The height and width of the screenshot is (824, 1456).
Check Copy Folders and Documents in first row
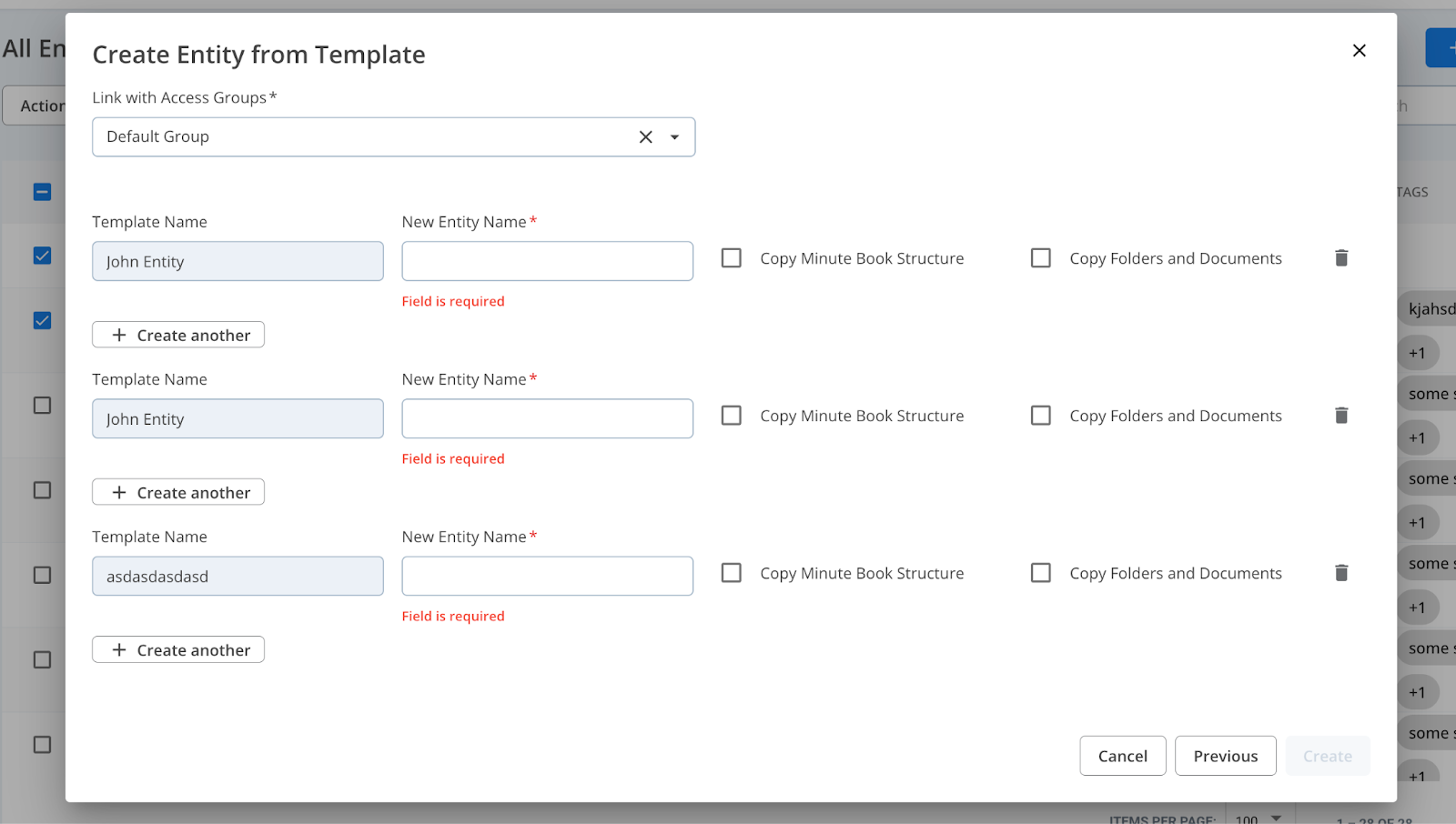[x=1041, y=258]
